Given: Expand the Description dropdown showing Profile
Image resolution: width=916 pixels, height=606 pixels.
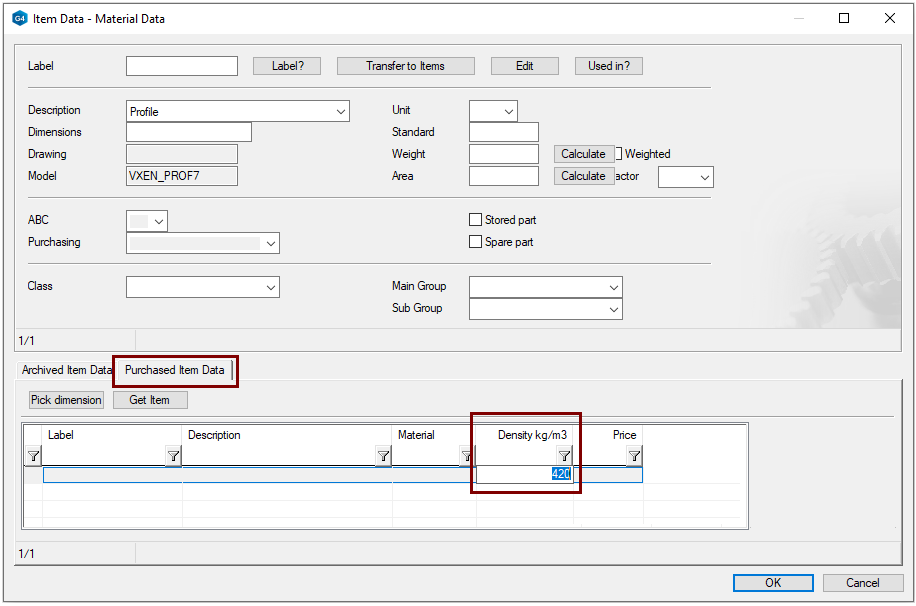Looking at the screenshot, I should pos(341,112).
